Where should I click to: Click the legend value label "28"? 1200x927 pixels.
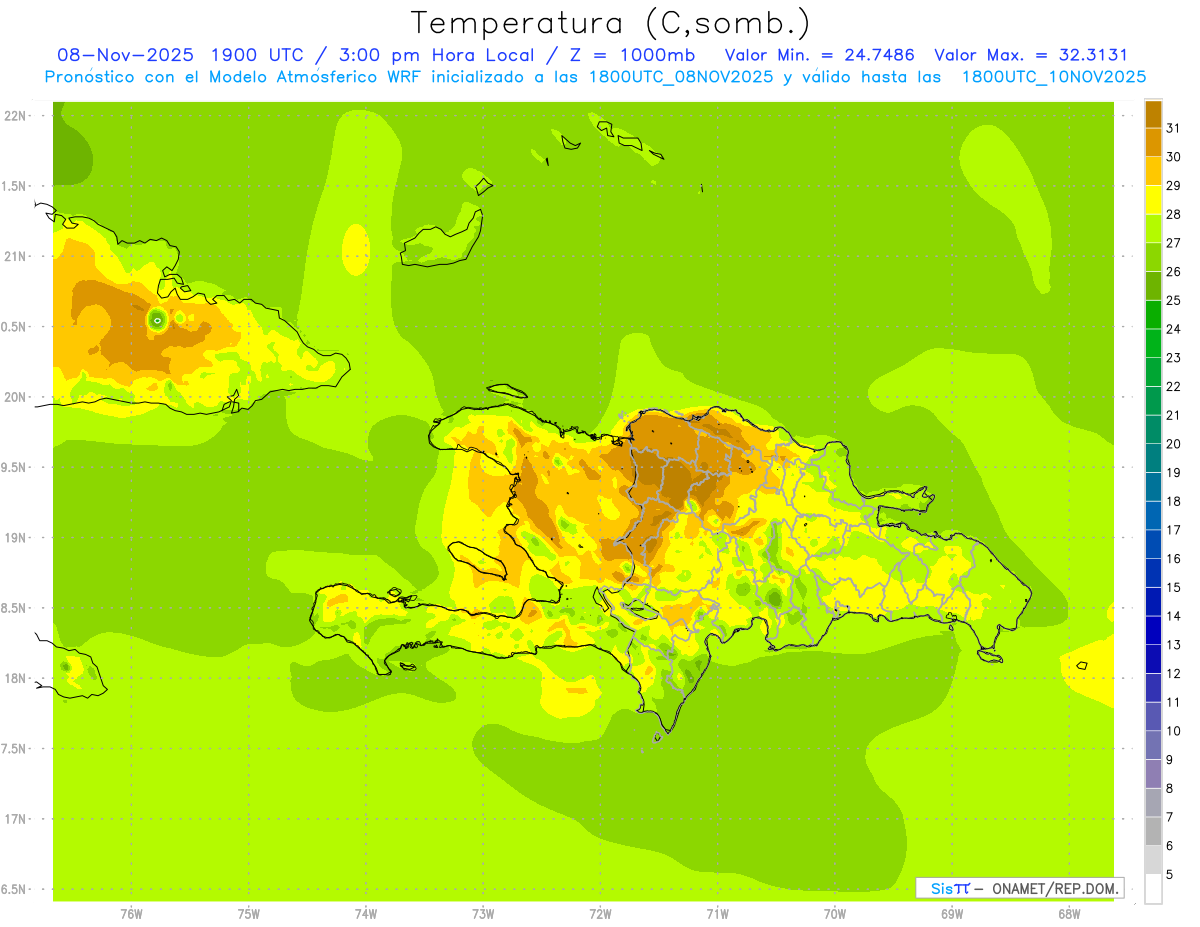1173,214
